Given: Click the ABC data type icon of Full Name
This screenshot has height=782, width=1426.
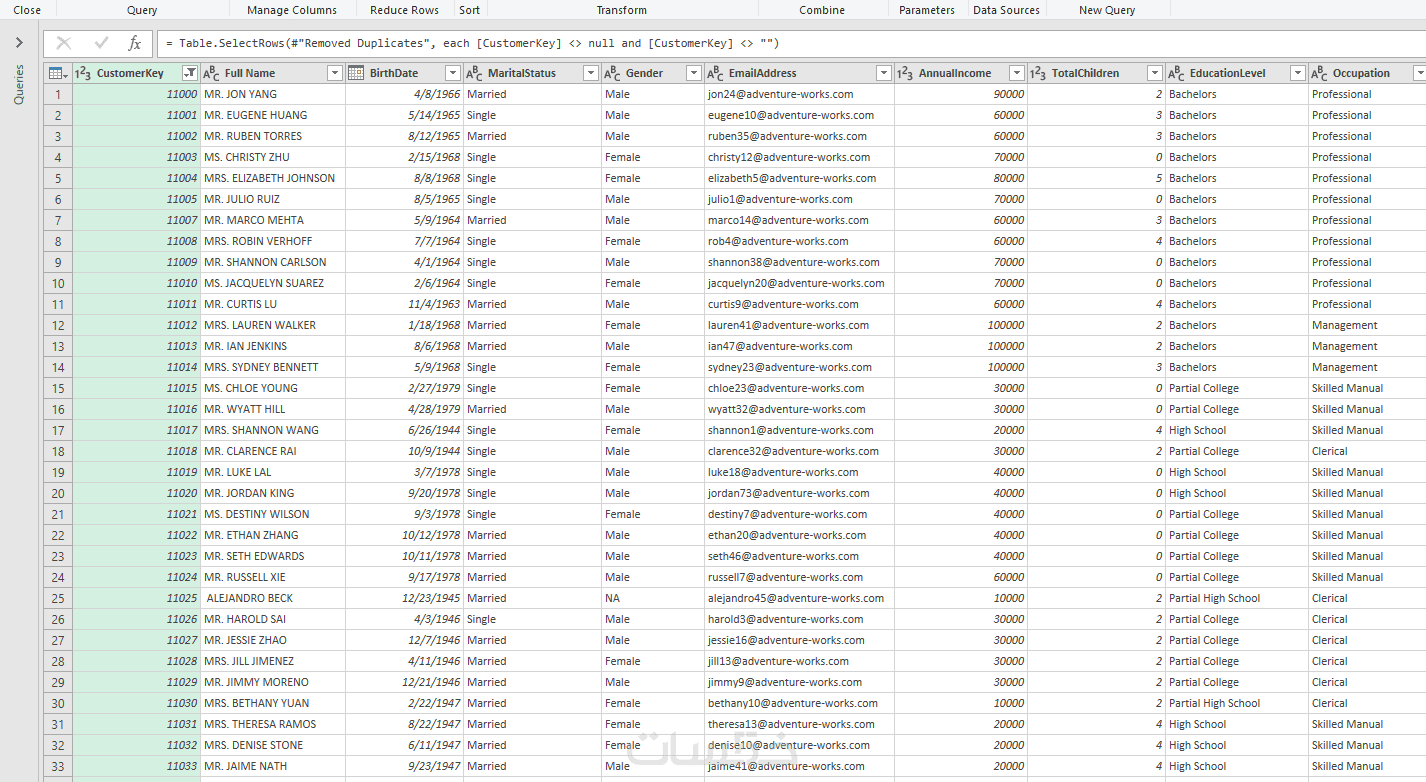Looking at the screenshot, I should coord(211,73).
